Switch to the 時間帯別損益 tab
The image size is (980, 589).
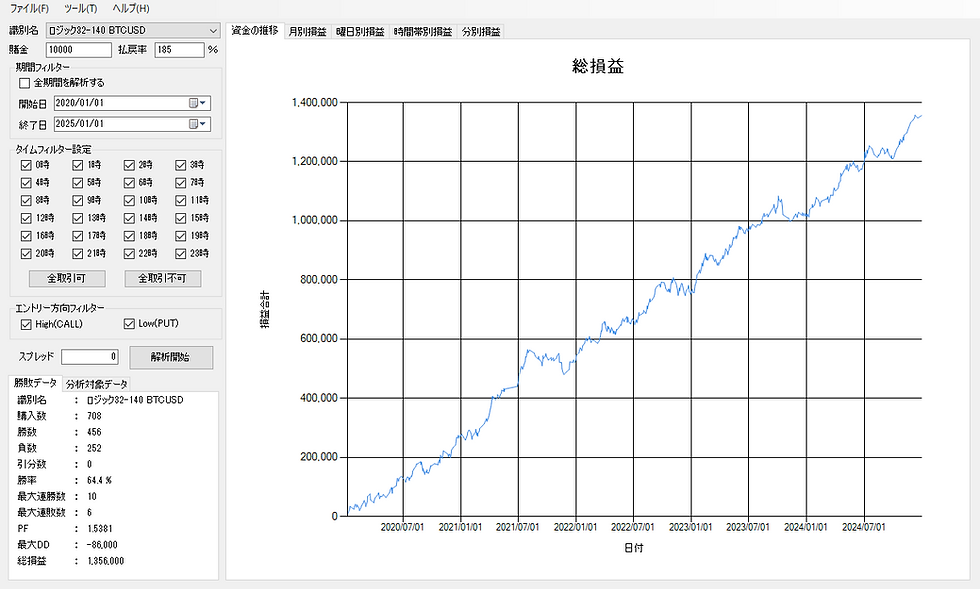point(424,30)
